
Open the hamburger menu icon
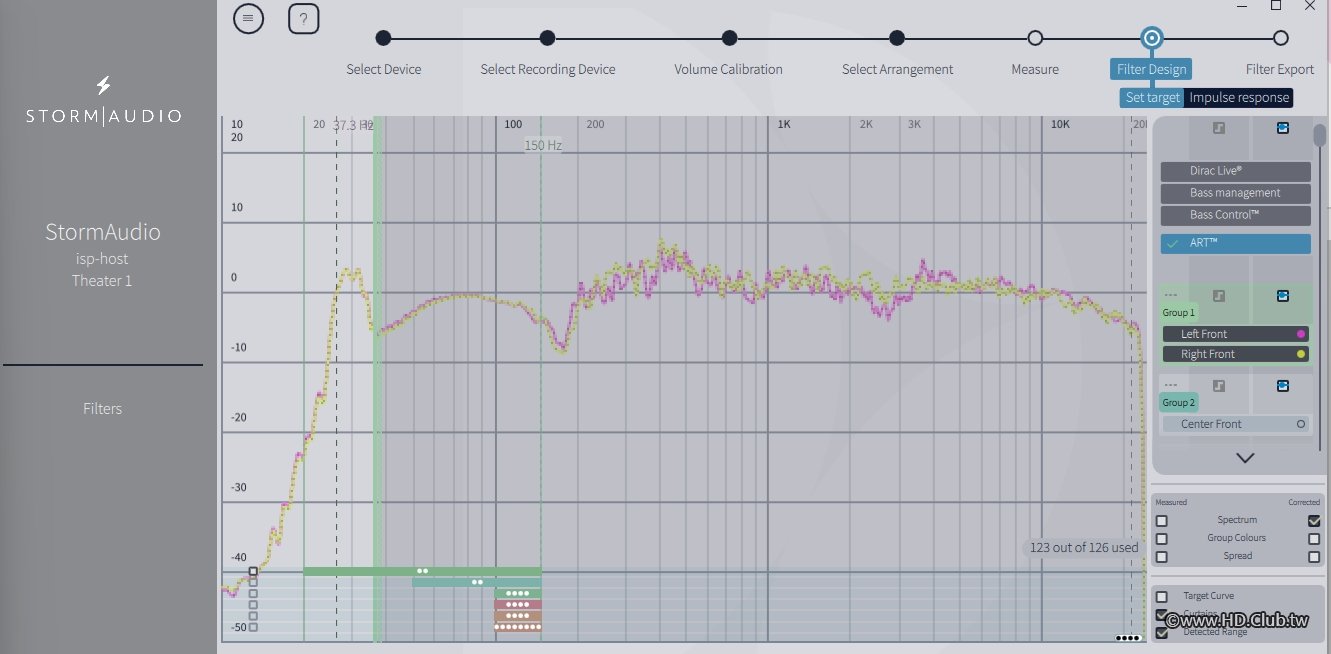pos(248,18)
